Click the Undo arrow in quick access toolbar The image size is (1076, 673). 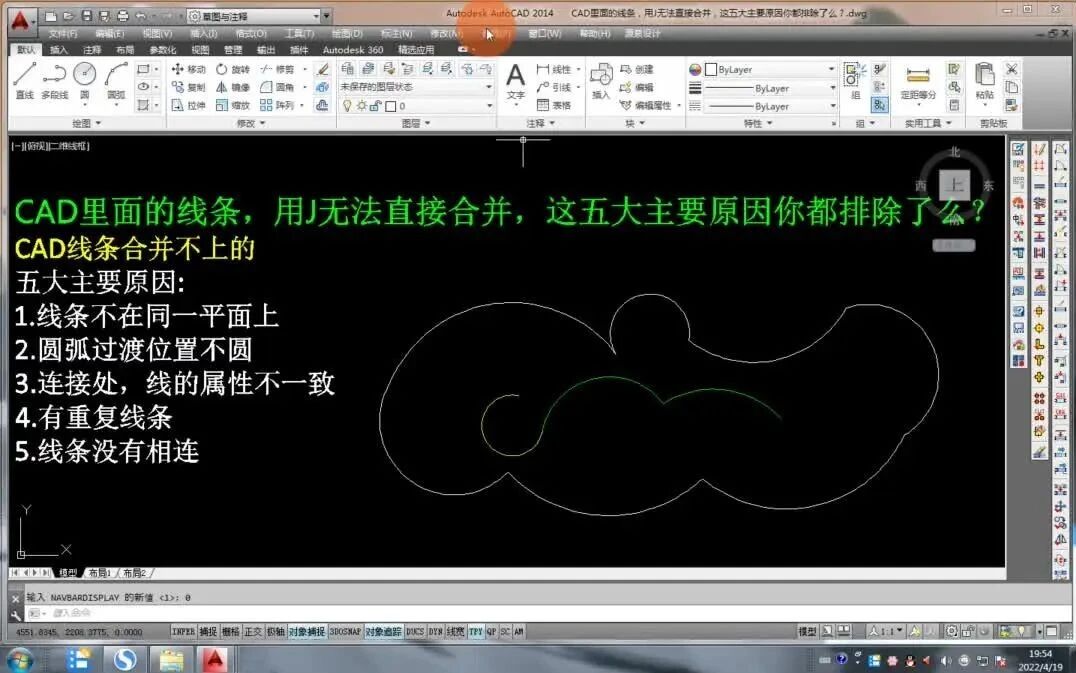click(x=141, y=15)
